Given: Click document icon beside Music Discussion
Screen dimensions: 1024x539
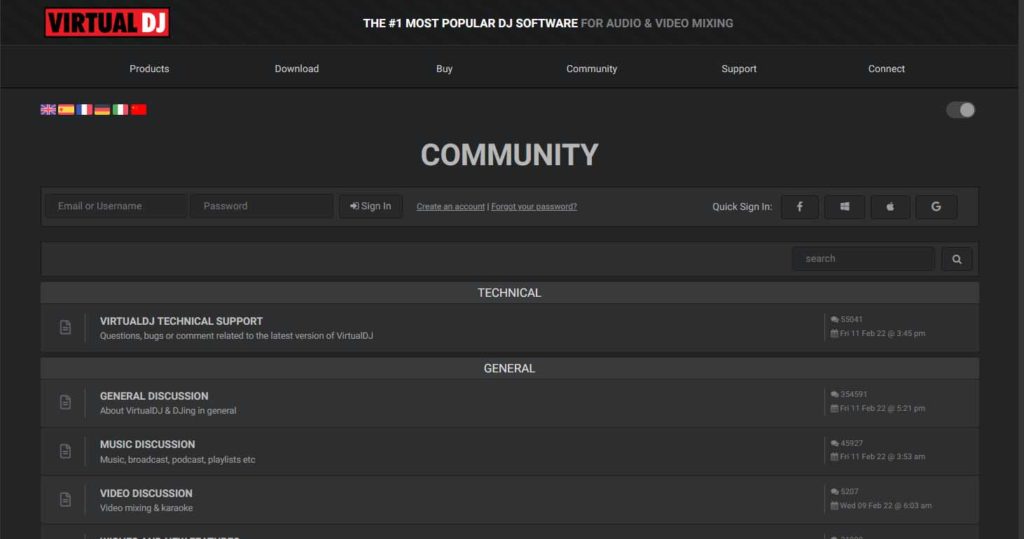Looking at the screenshot, I should pyautogui.click(x=65, y=451).
